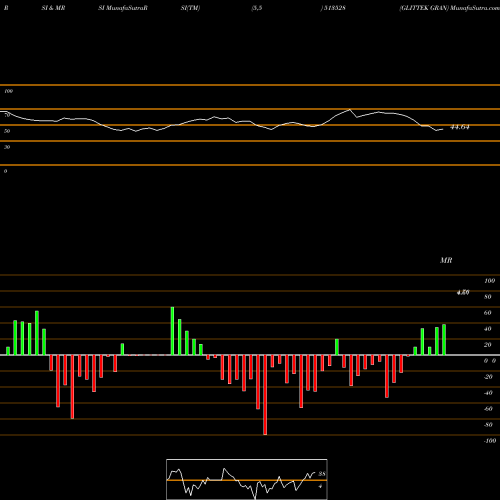The height and width of the screenshot is (500, 500).
Task: Click the 50 label on the RSI axis
Action: [7, 131]
